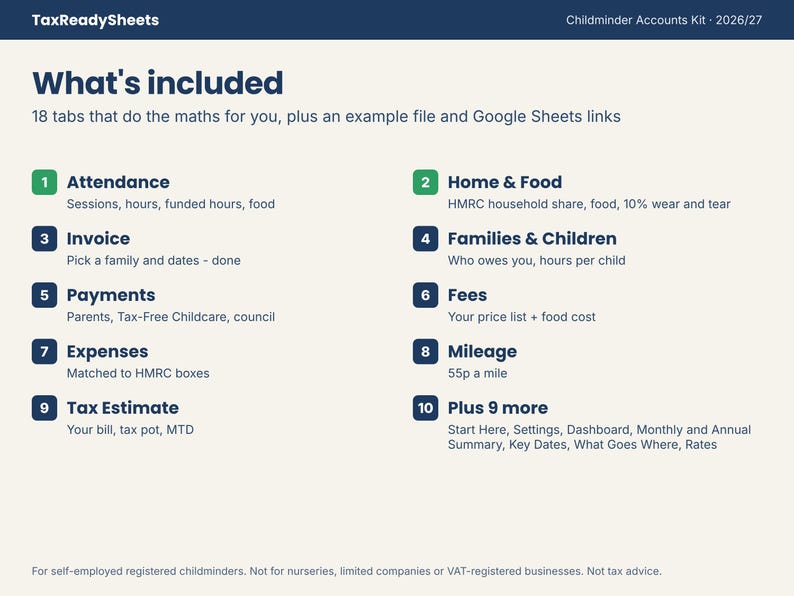Click 'Matched to HMRC boxes' text

point(138,373)
